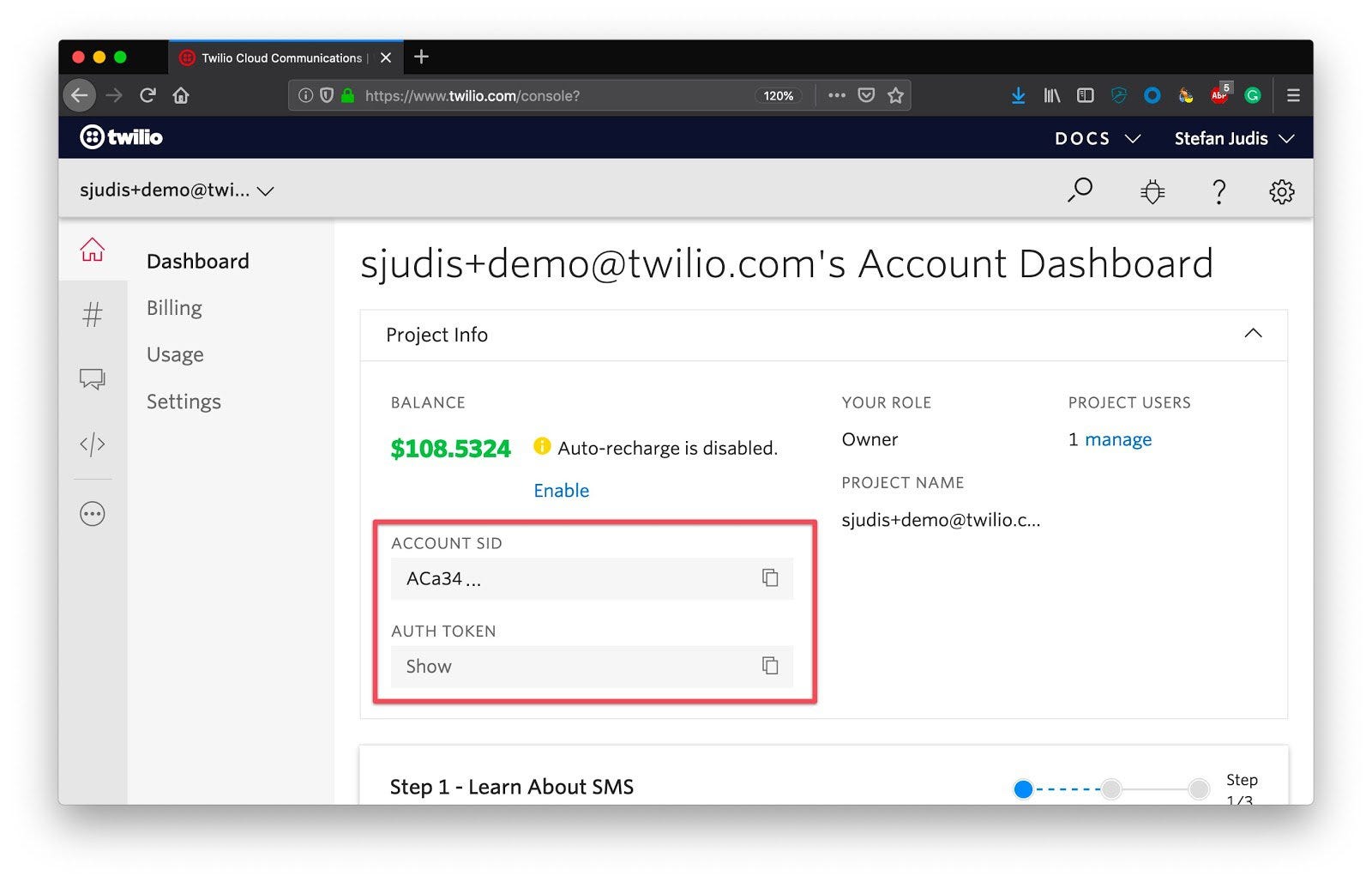The height and width of the screenshot is (882, 1372).
Task: Enable auto-recharge via Enable link
Action: [x=561, y=490]
